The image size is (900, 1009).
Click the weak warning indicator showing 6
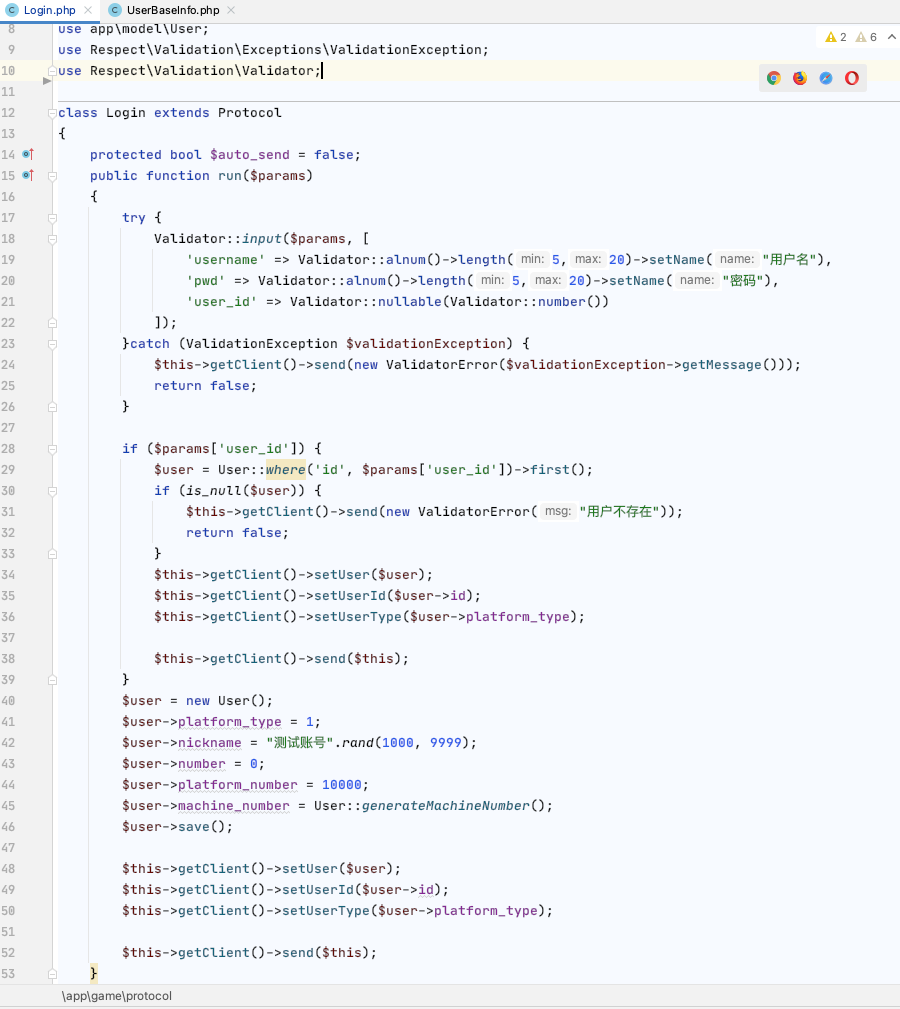point(866,37)
